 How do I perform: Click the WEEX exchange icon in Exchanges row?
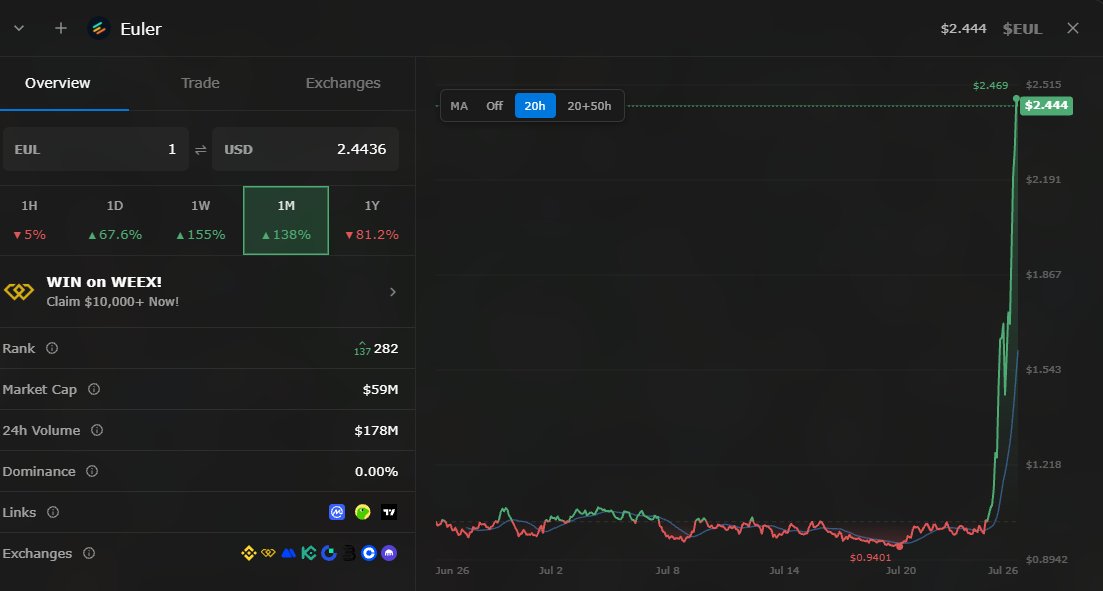coord(268,553)
